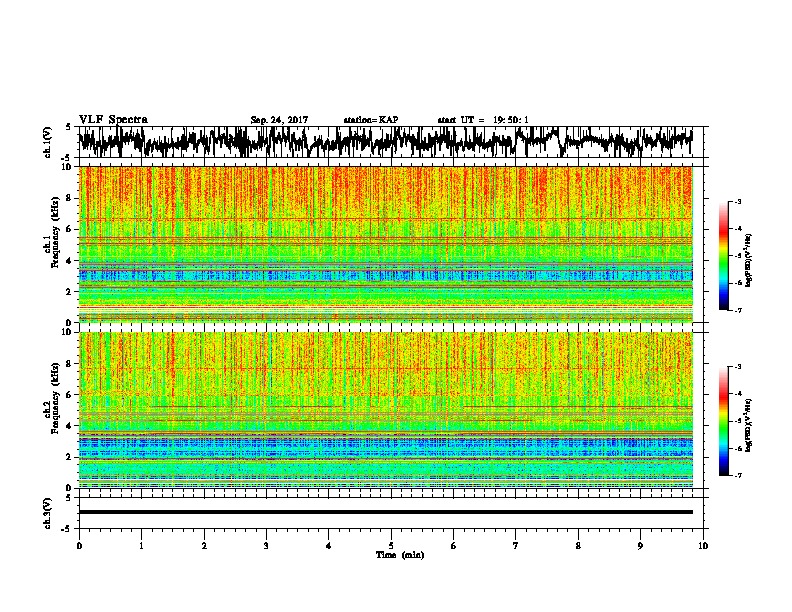The height and width of the screenshot is (612, 792).
Task: Select the "start UT = 19:50:1" text
Action: (x=483, y=120)
